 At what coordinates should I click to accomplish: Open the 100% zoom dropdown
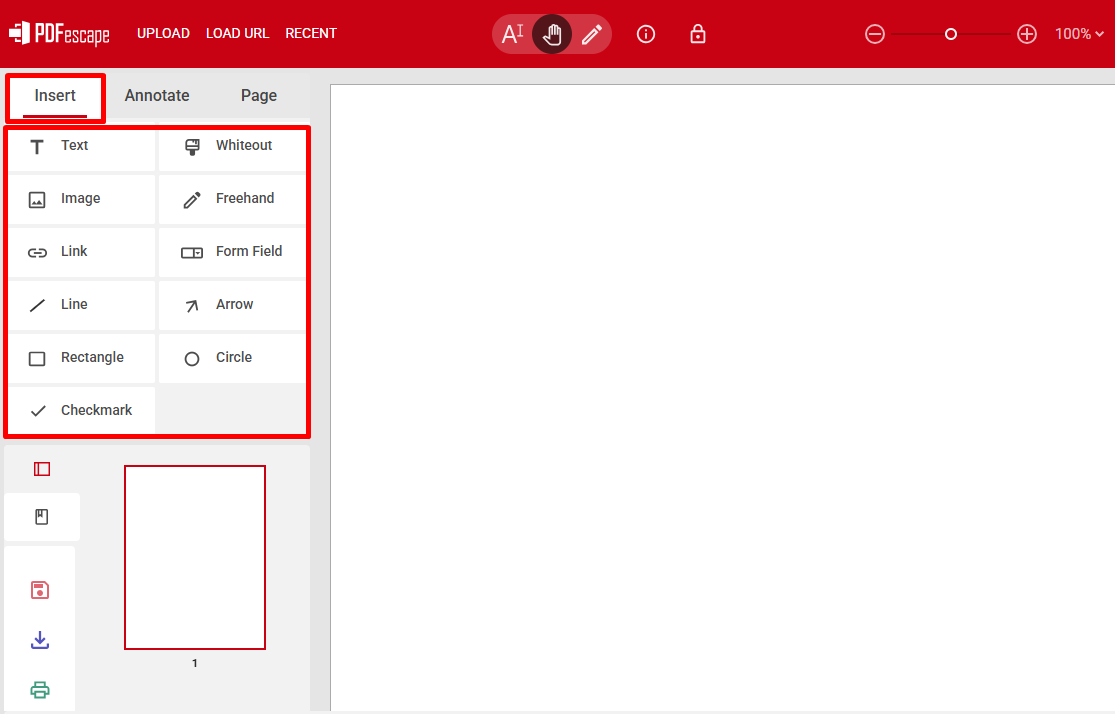(x=1079, y=34)
